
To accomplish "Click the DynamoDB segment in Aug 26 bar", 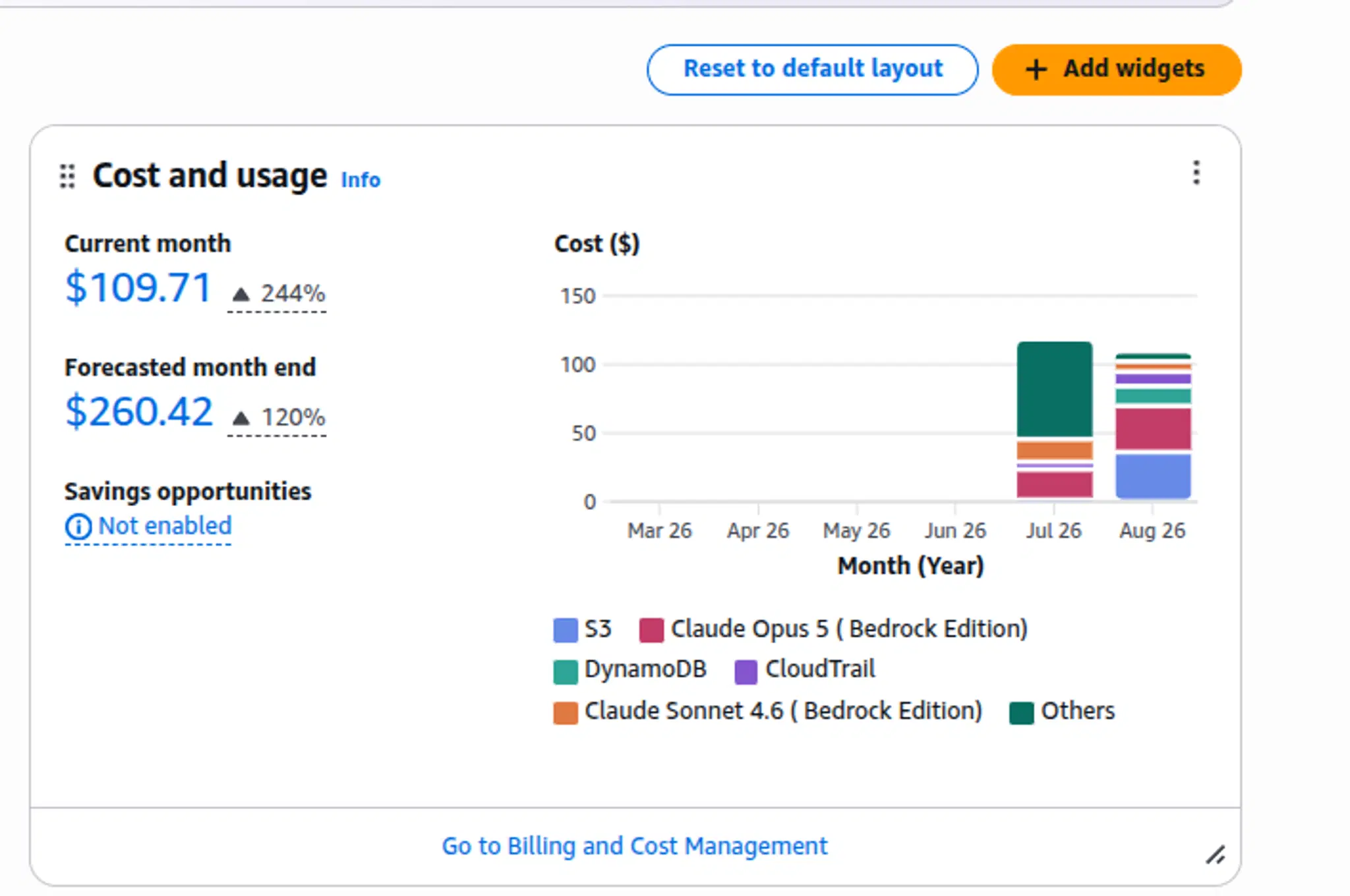I will (x=1153, y=396).
